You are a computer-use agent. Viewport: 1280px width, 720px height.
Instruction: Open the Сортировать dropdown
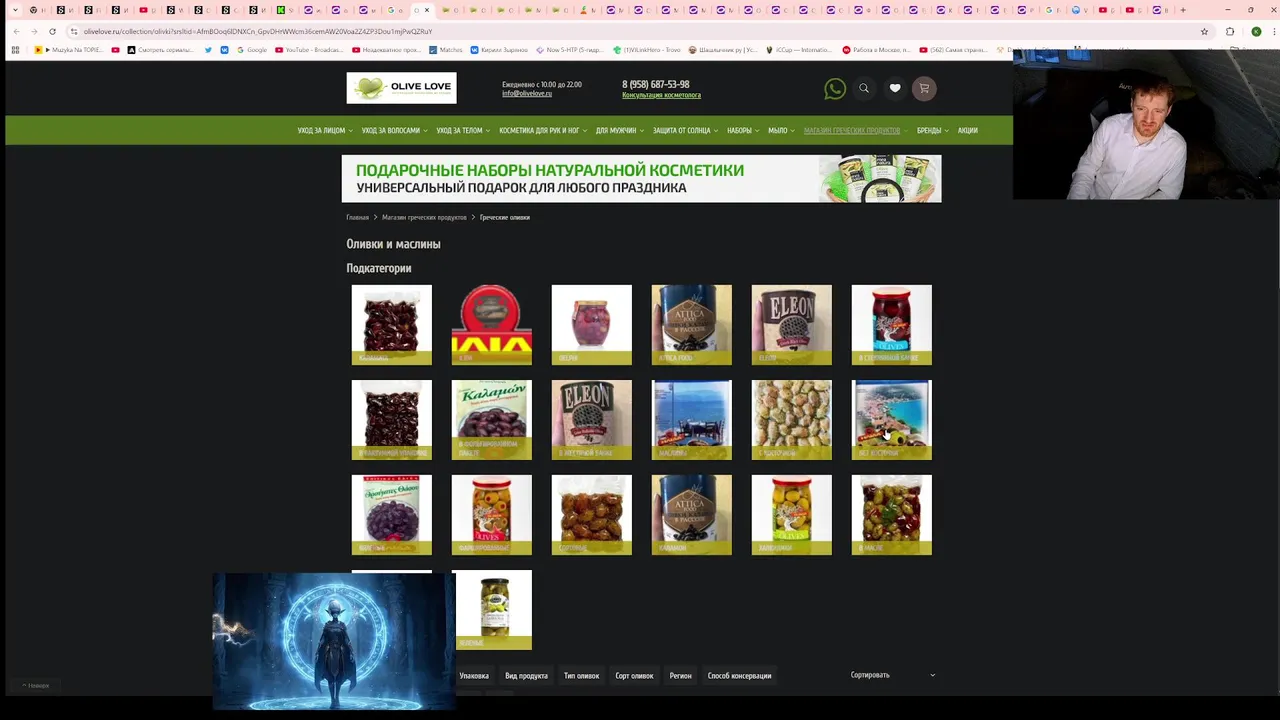pyautogui.click(x=892, y=675)
